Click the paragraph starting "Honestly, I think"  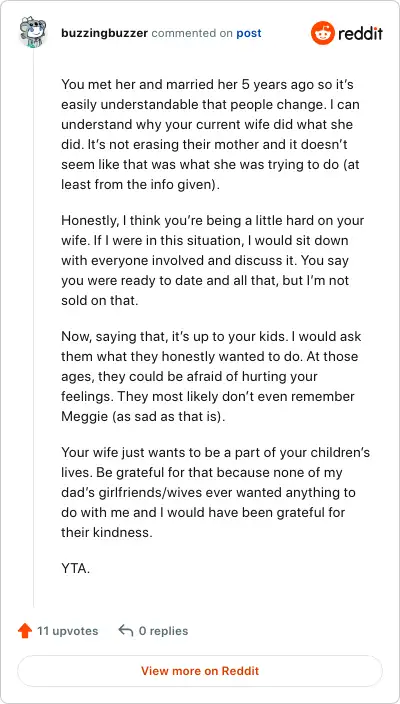212,260
